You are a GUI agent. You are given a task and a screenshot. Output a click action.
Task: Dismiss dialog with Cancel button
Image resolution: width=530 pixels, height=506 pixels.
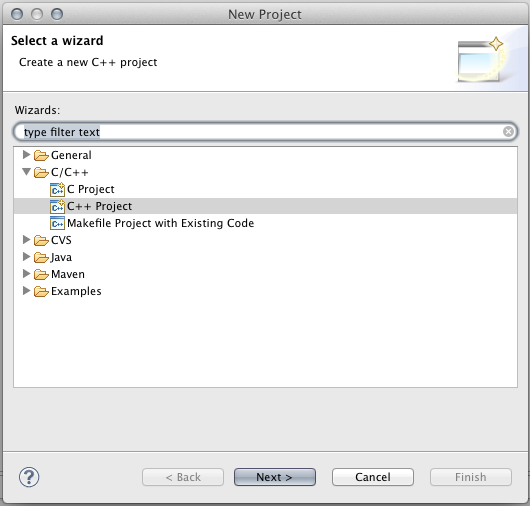[373, 477]
